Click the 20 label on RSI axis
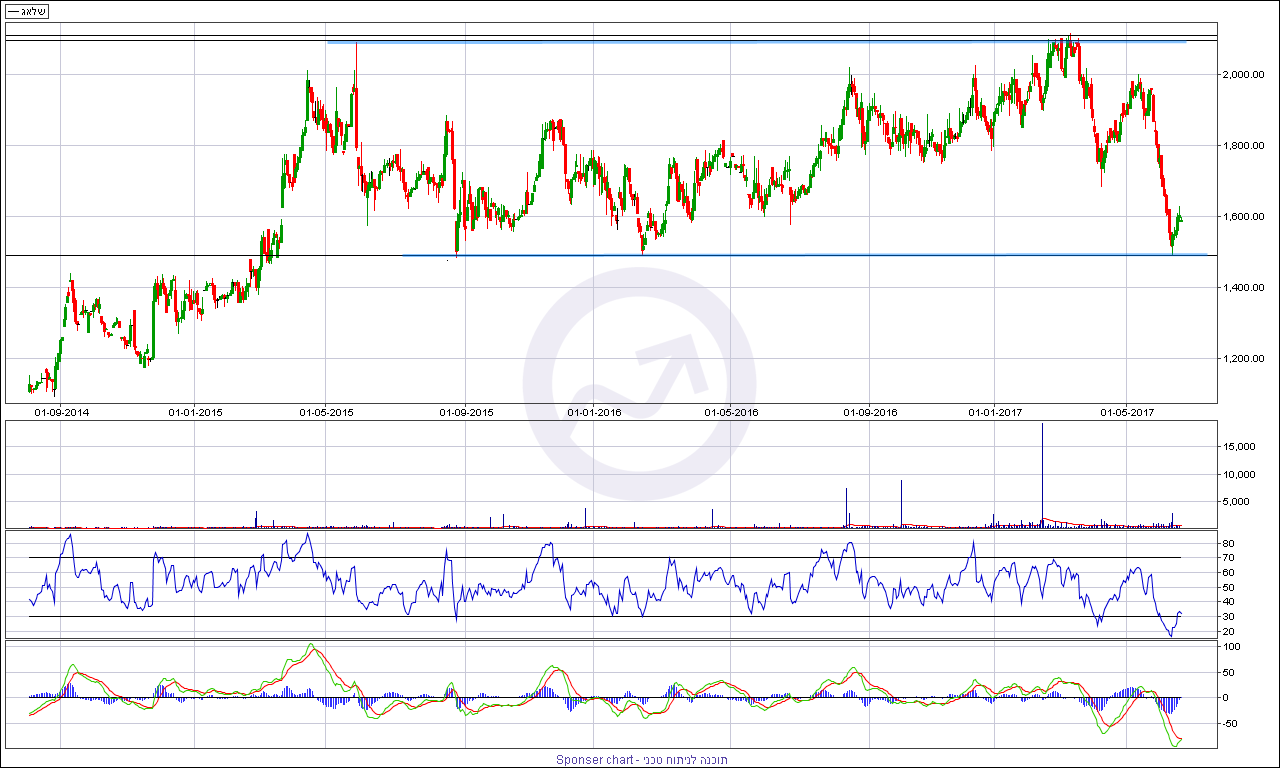This screenshot has height=768, width=1280. 1228,631
